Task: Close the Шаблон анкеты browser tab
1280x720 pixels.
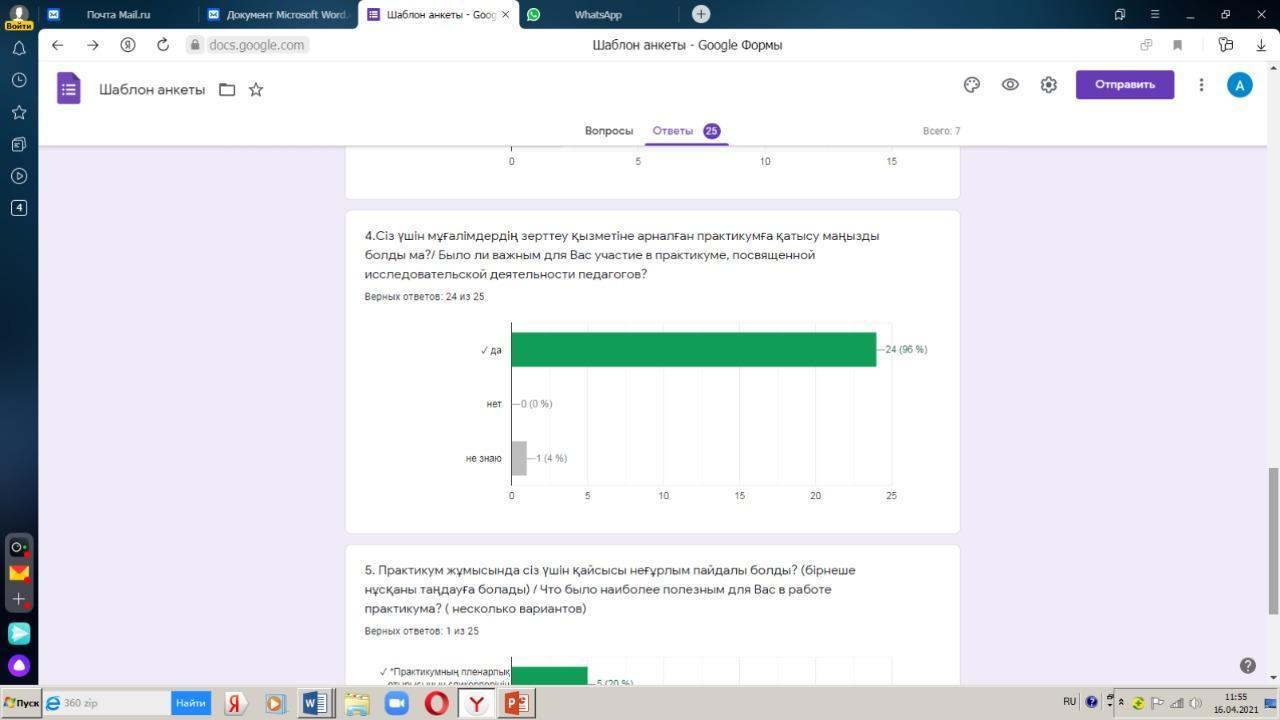Action: click(505, 14)
